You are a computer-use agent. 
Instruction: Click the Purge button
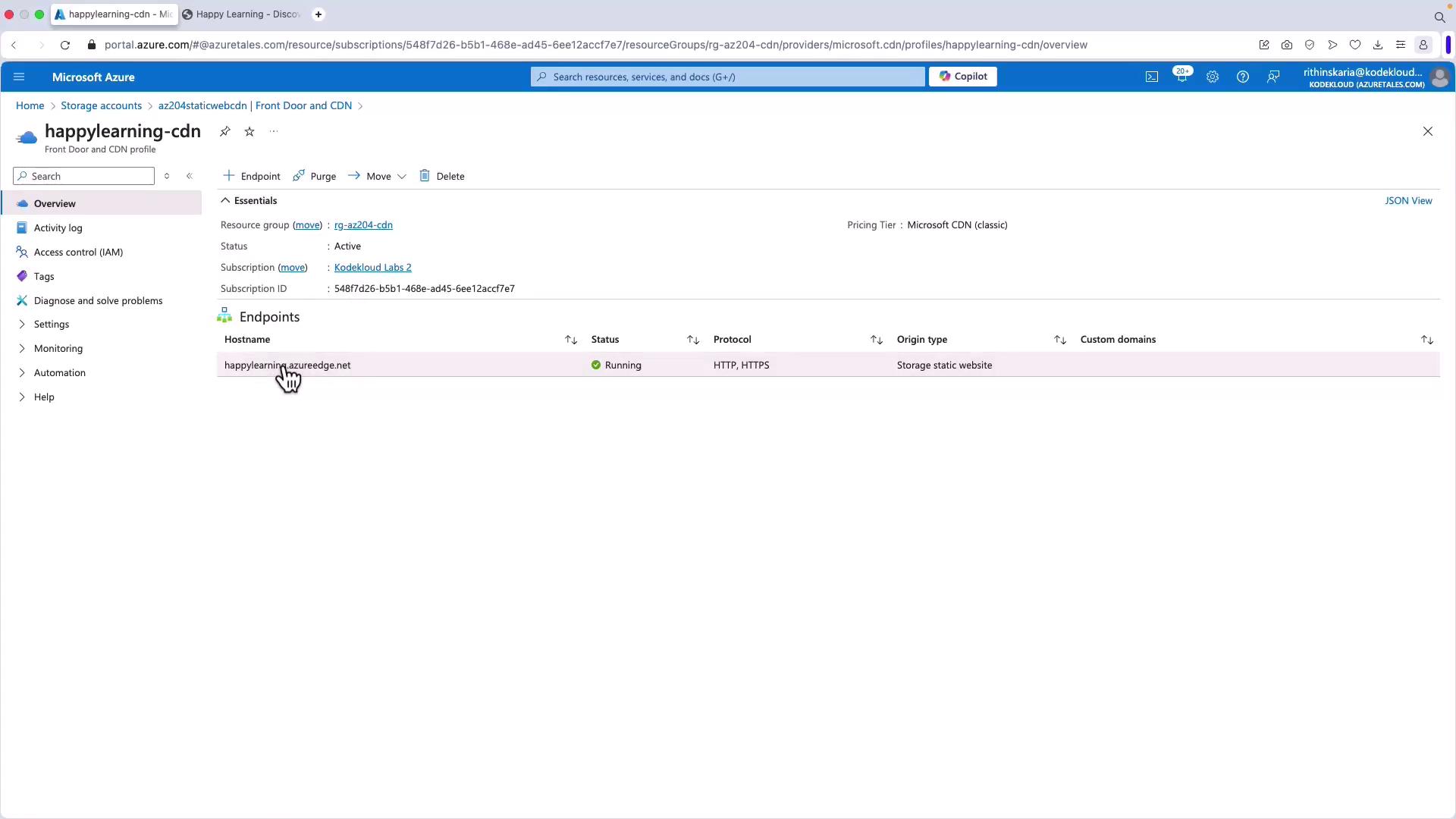pos(315,176)
